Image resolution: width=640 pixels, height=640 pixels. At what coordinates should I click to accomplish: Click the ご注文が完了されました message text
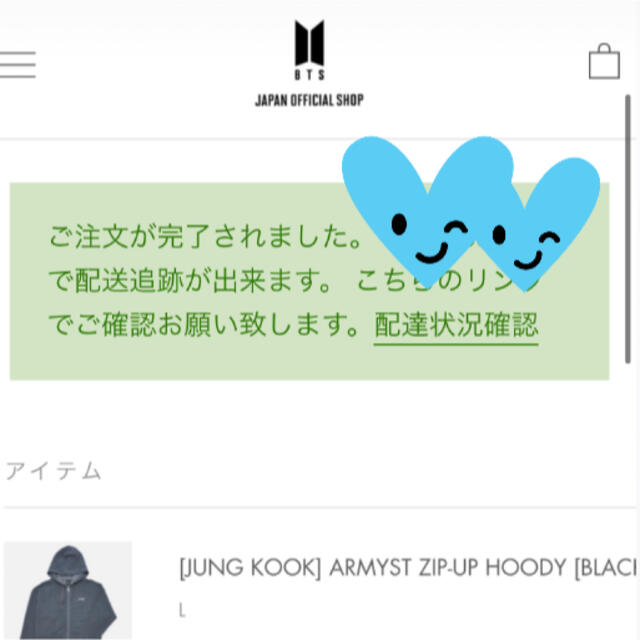coord(205,237)
